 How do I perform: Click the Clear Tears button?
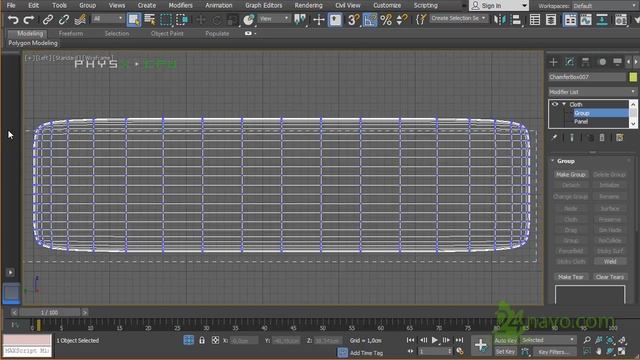coord(610,277)
